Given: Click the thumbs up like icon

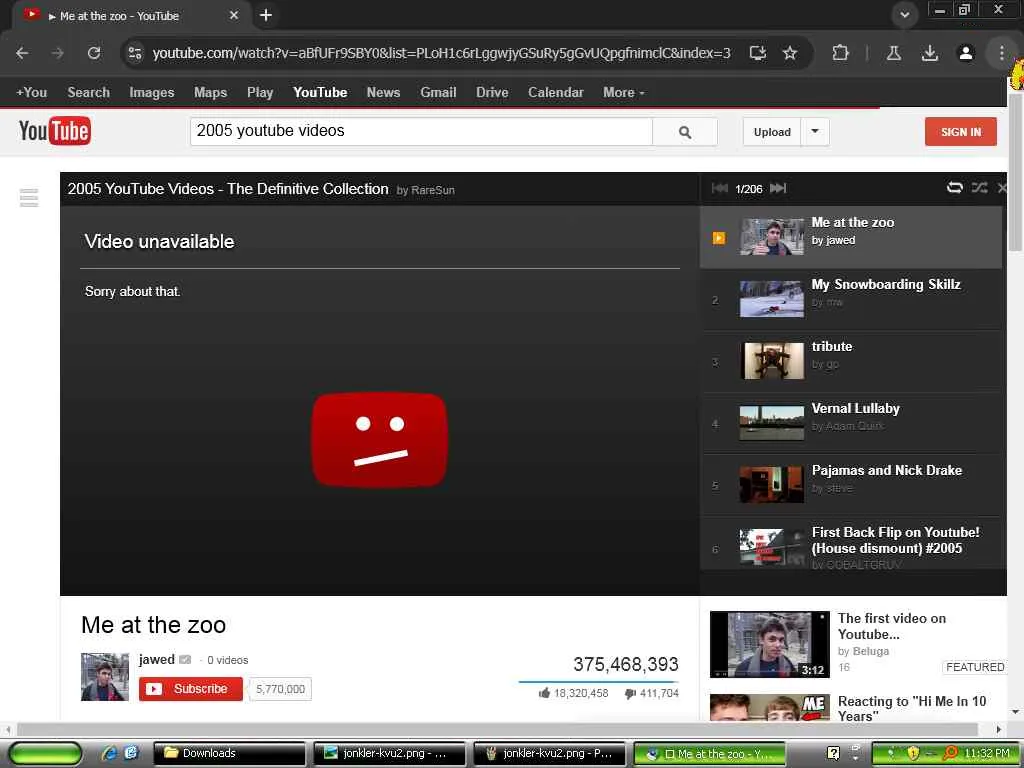Looking at the screenshot, I should coord(545,693).
